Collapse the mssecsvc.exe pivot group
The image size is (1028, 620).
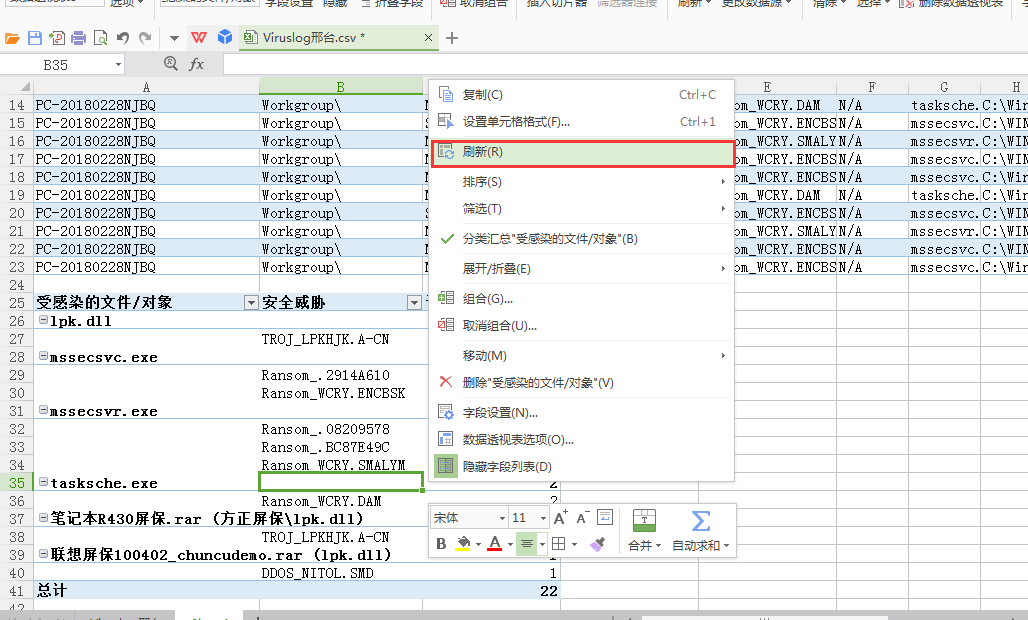click(43, 356)
